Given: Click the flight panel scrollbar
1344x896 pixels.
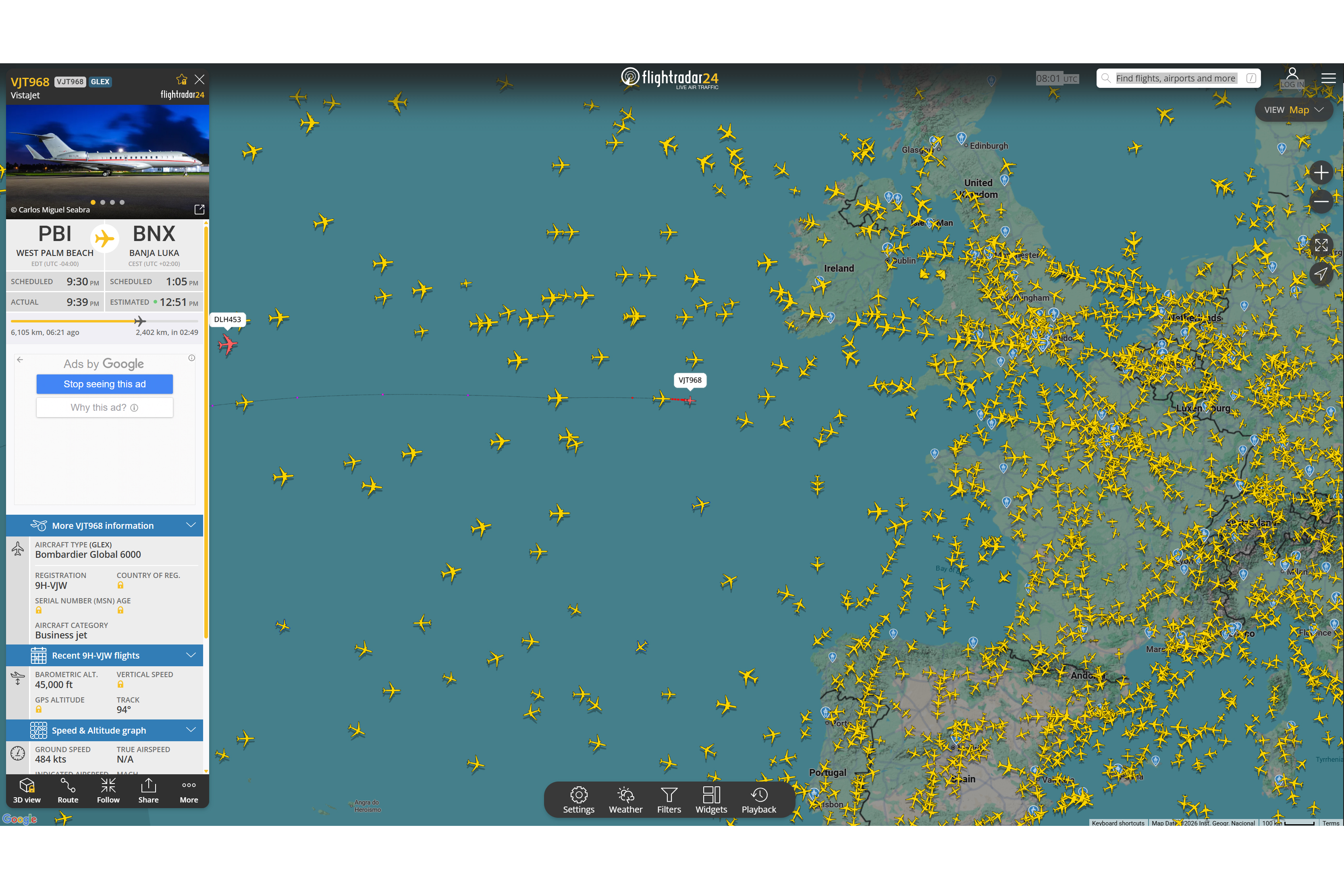Looking at the screenshot, I should click(x=206, y=431).
